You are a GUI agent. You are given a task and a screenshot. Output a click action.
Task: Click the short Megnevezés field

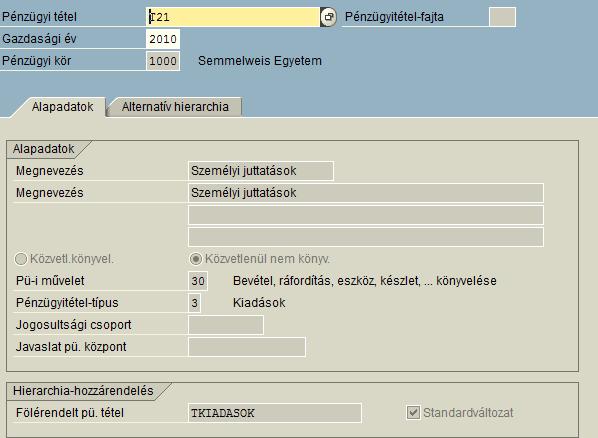tap(261, 171)
